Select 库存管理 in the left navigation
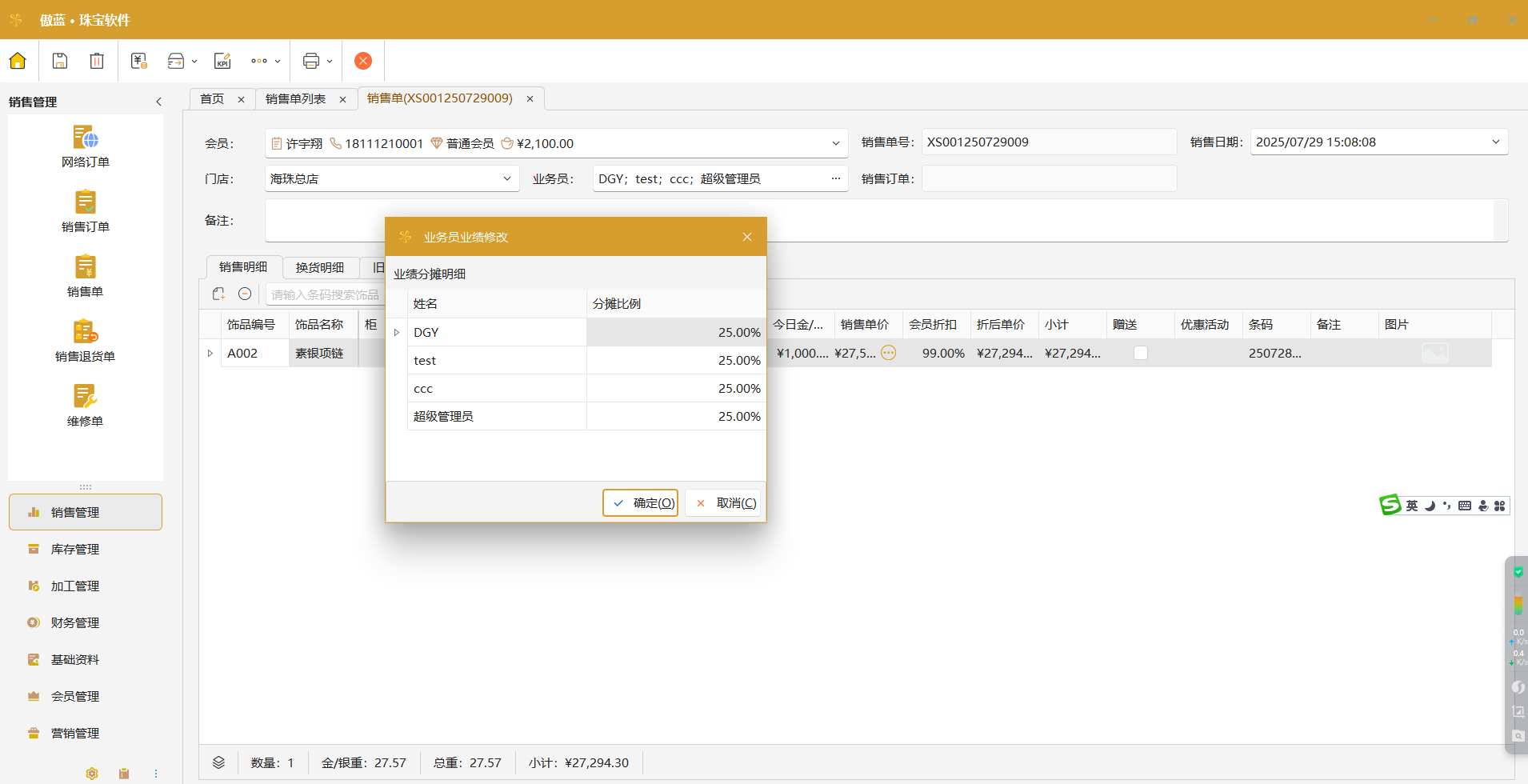Viewport: 1528px width, 784px height. point(75,549)
